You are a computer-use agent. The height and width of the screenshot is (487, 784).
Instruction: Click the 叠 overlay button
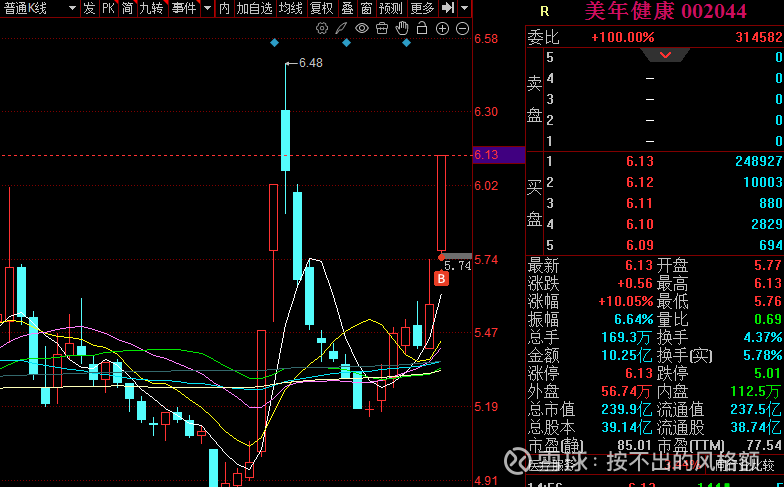click(347, 8)
